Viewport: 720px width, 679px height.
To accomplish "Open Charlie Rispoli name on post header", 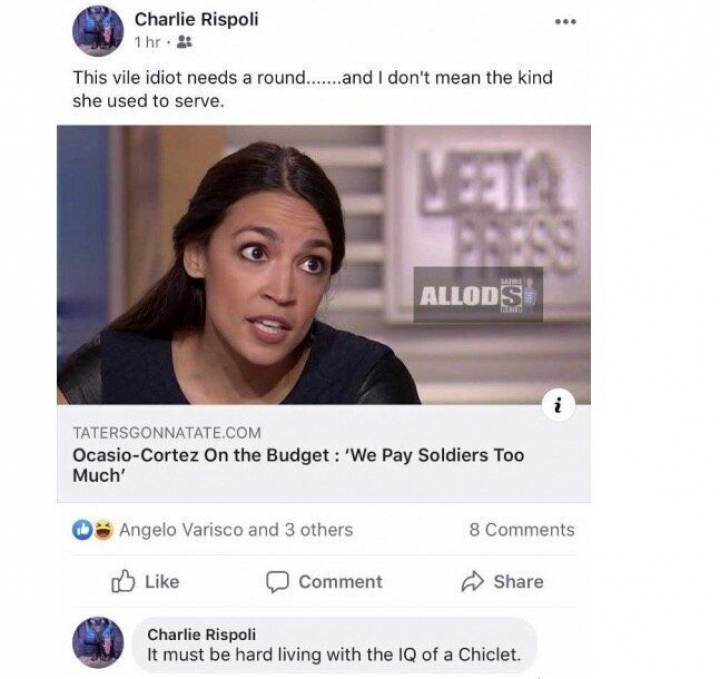I will coord(197,19).
